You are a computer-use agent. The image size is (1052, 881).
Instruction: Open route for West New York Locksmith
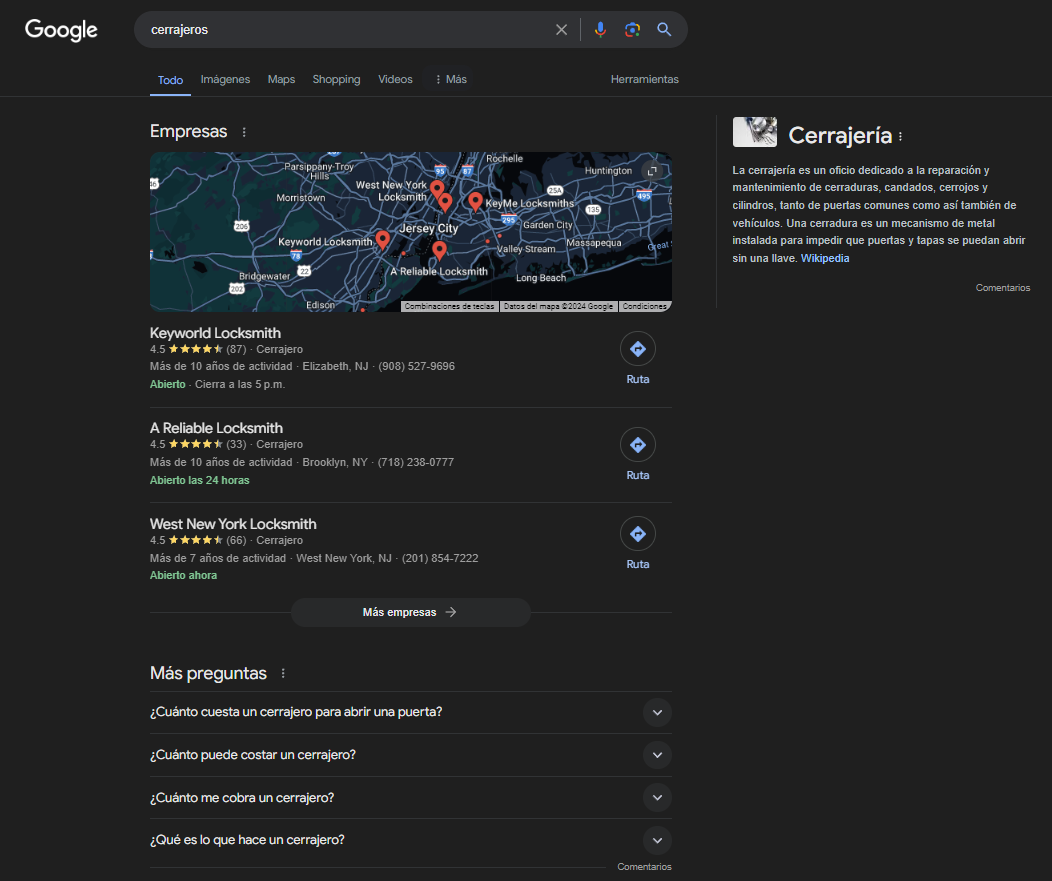[x=638, y=535]
